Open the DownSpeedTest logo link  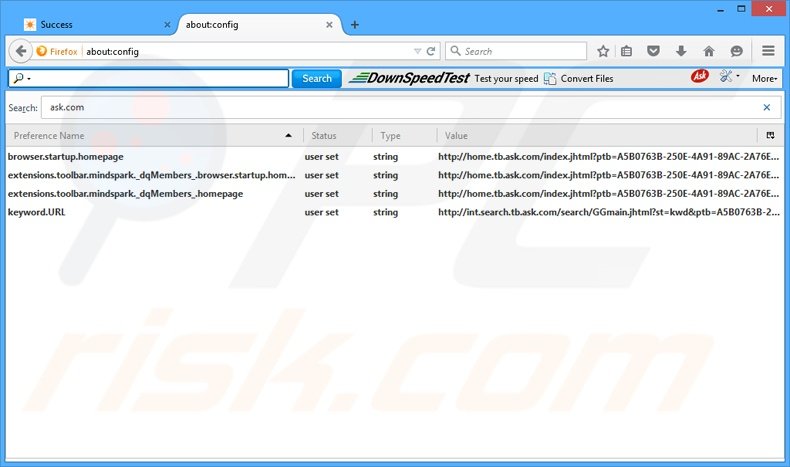(410, 78)
